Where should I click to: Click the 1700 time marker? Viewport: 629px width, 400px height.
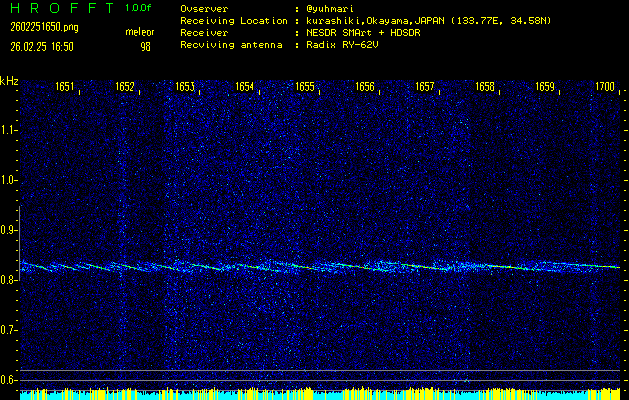coord(604,87)
